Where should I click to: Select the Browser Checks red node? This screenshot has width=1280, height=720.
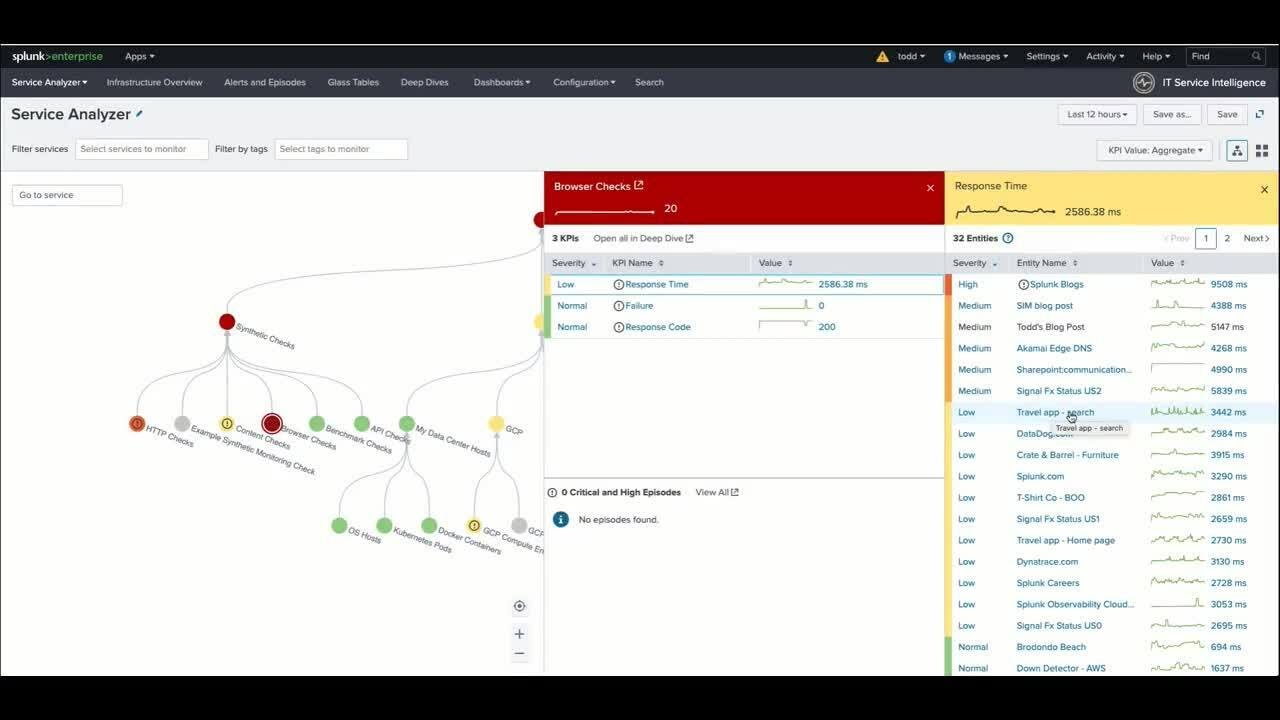click(x=272, y=424)
